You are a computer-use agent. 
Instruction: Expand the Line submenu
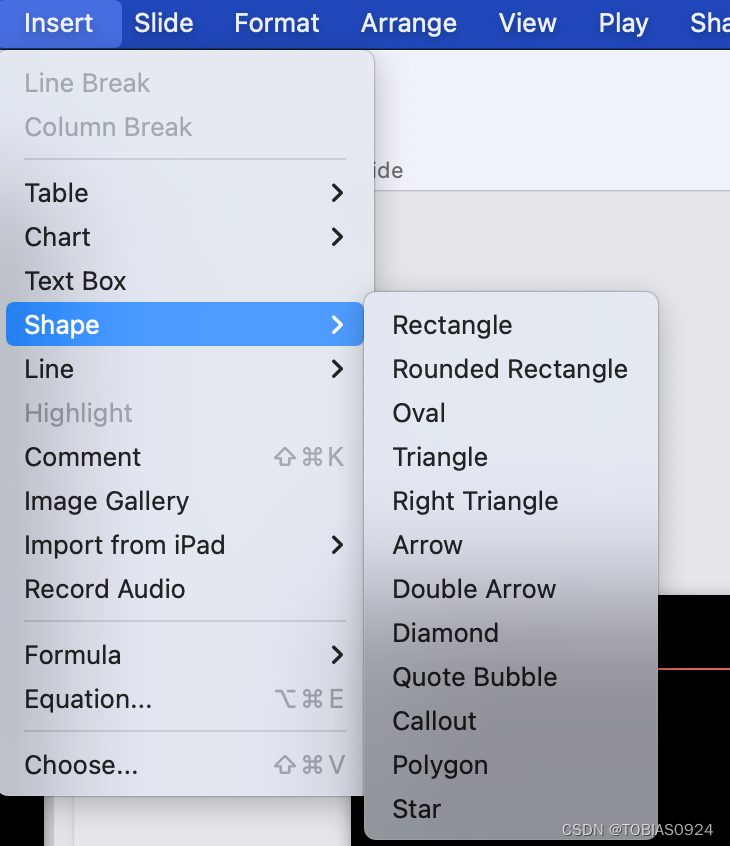pos(50,369)
